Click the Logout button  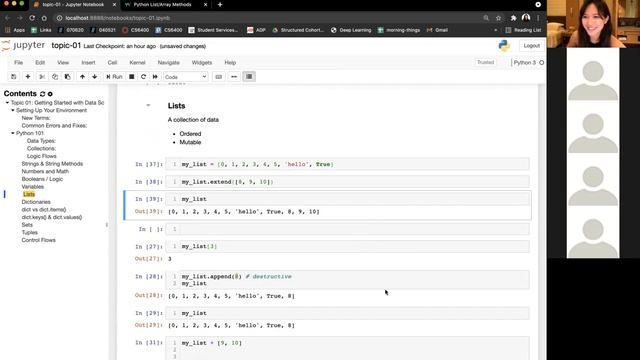click(531, 46)
